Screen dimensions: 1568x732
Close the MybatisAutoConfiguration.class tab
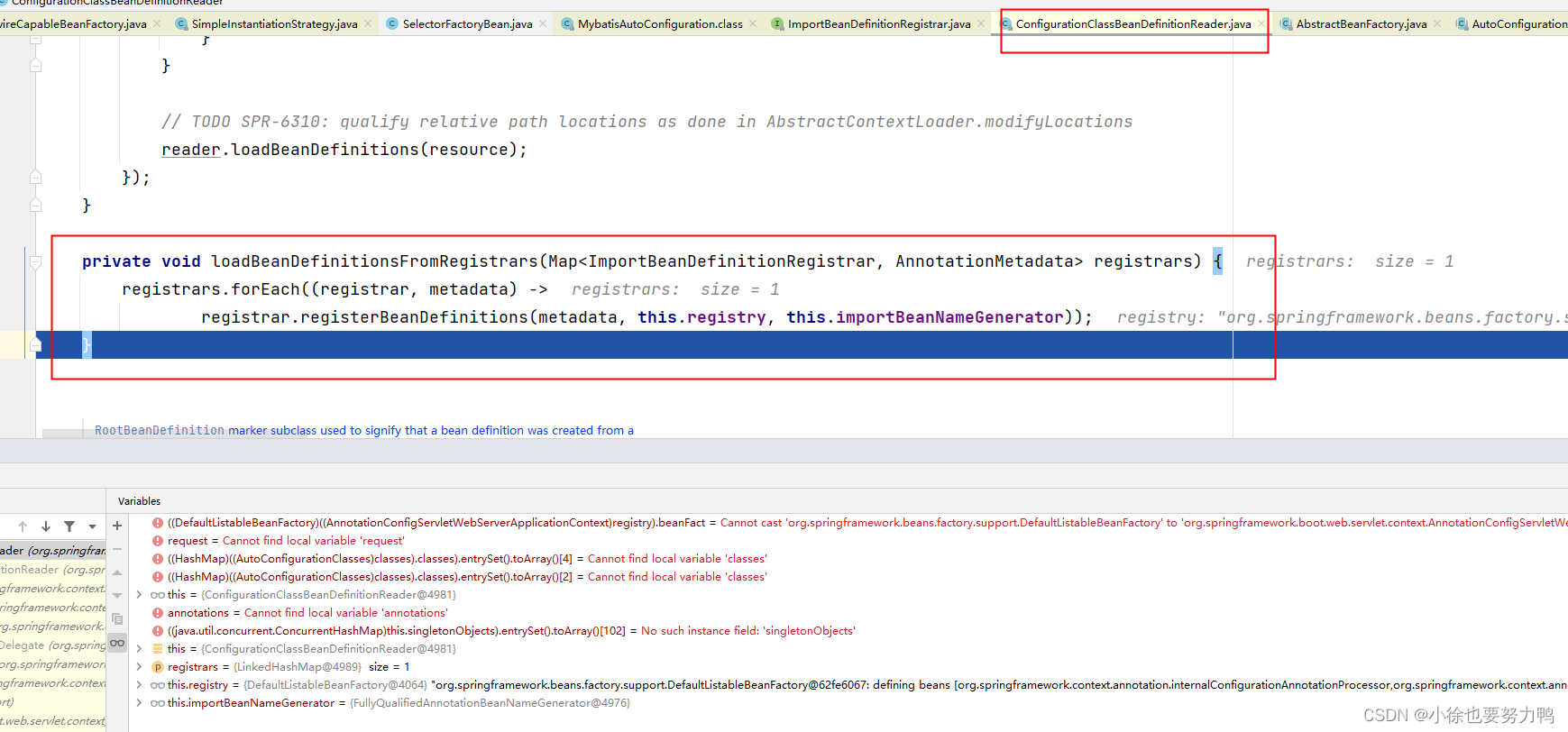coord(753,24)
